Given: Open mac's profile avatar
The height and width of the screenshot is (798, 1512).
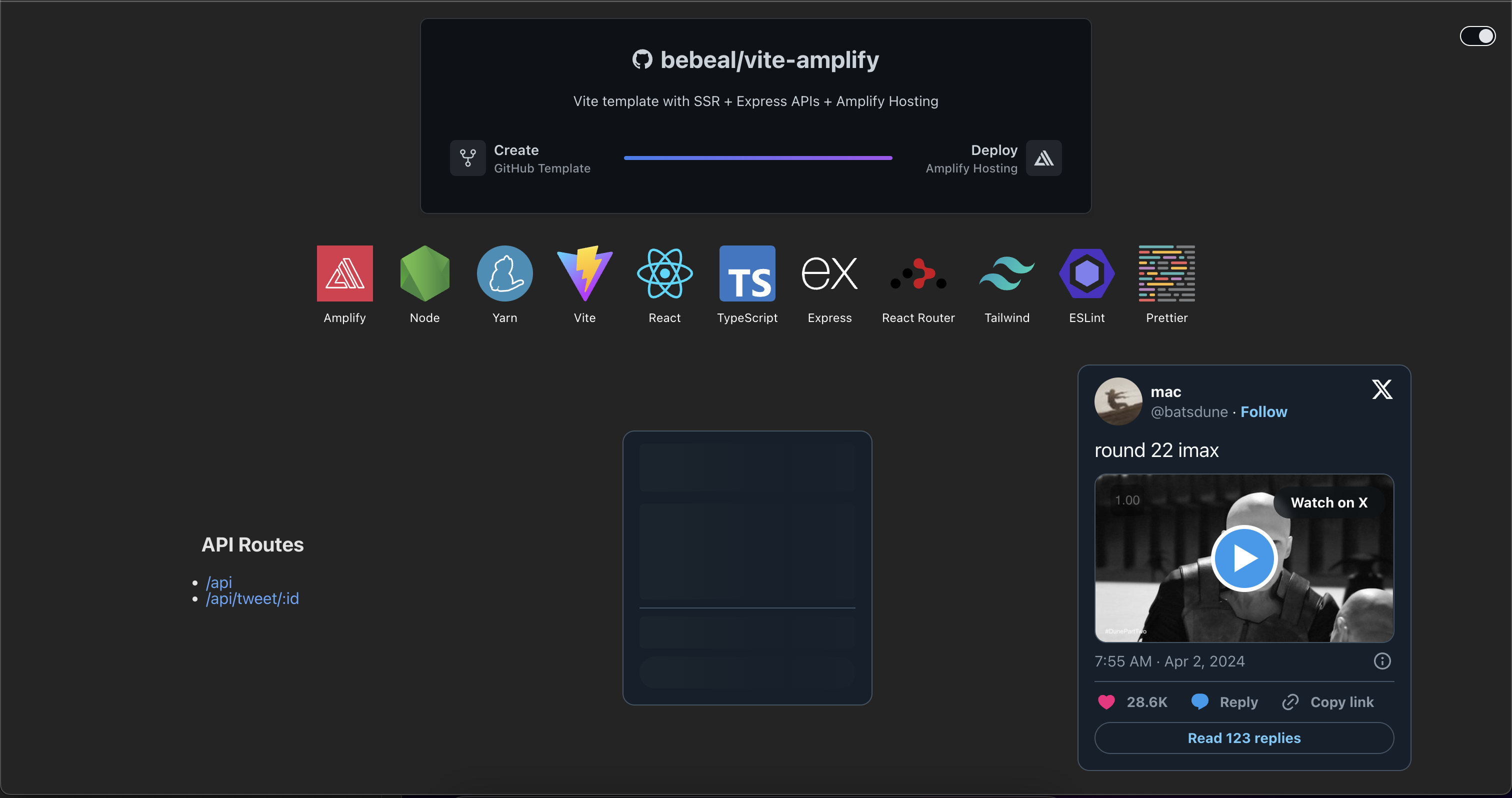Looking at the screenshot, I should [x=1118, y=401].
